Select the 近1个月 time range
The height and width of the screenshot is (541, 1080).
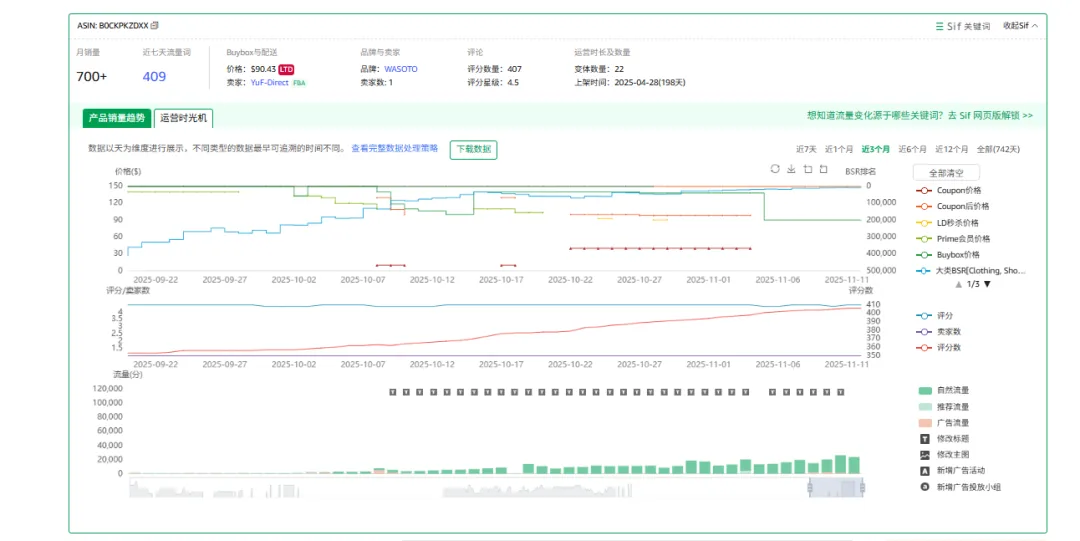(839, 149)
